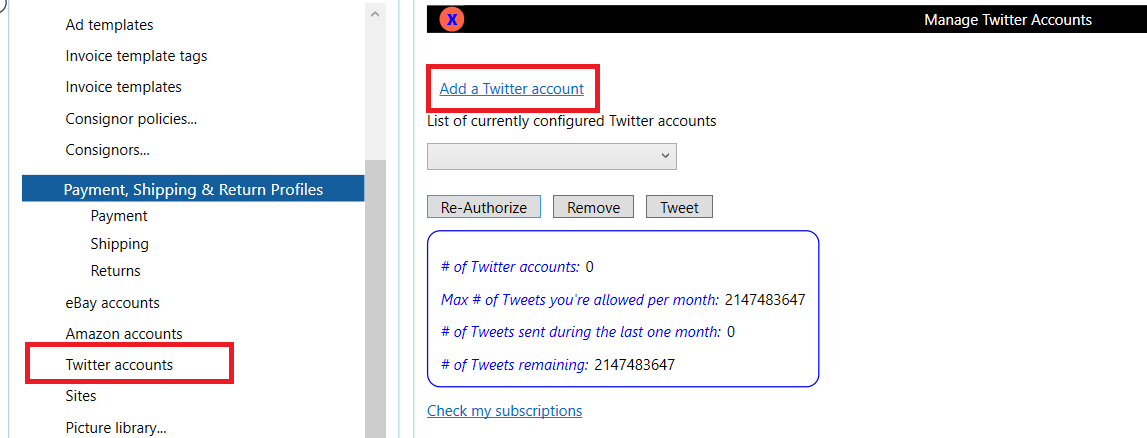
Task: Click '# of Tweets remaining:' label
Action: [515, 364]
